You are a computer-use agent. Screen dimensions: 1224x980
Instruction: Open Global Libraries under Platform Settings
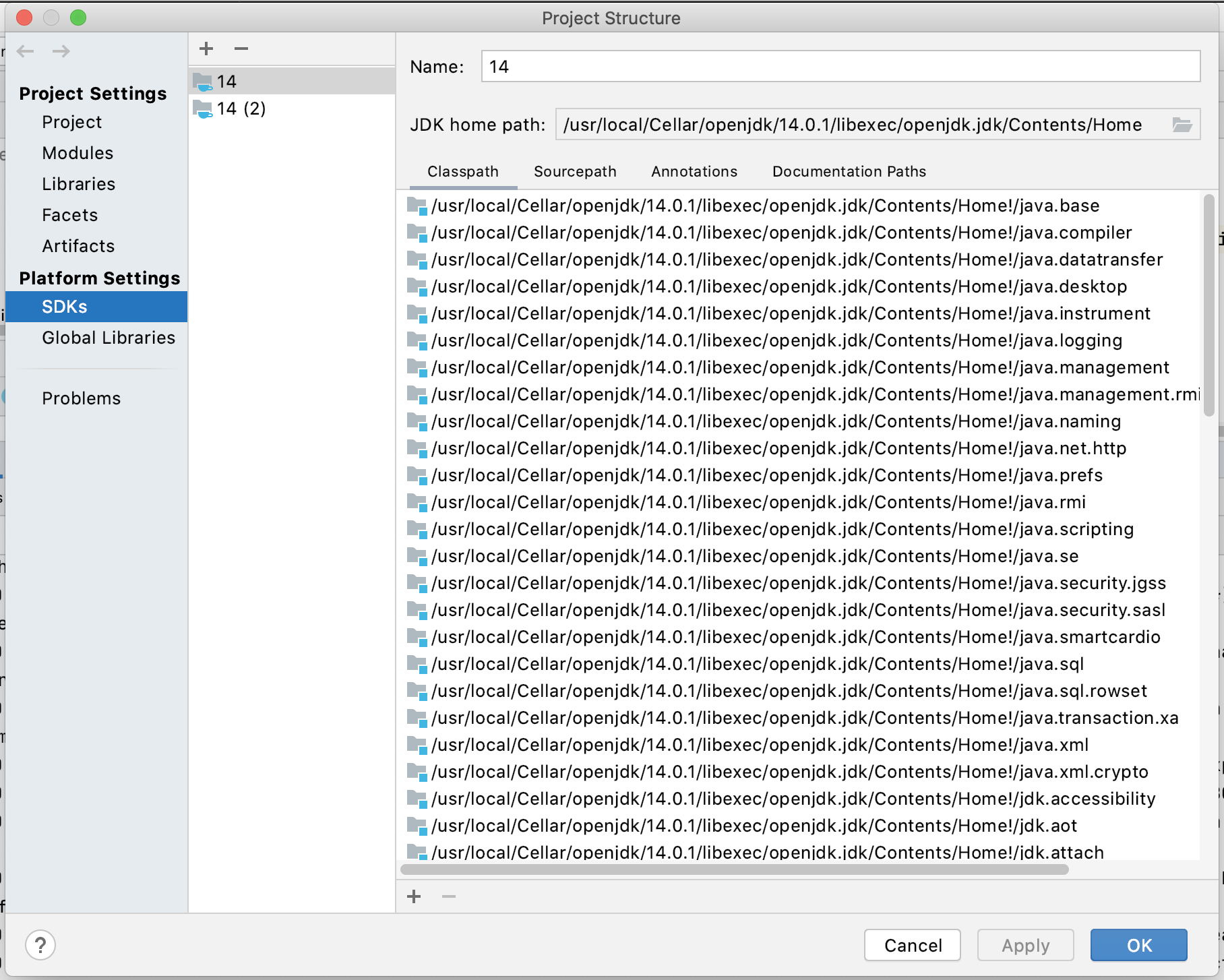pos(109,337)
